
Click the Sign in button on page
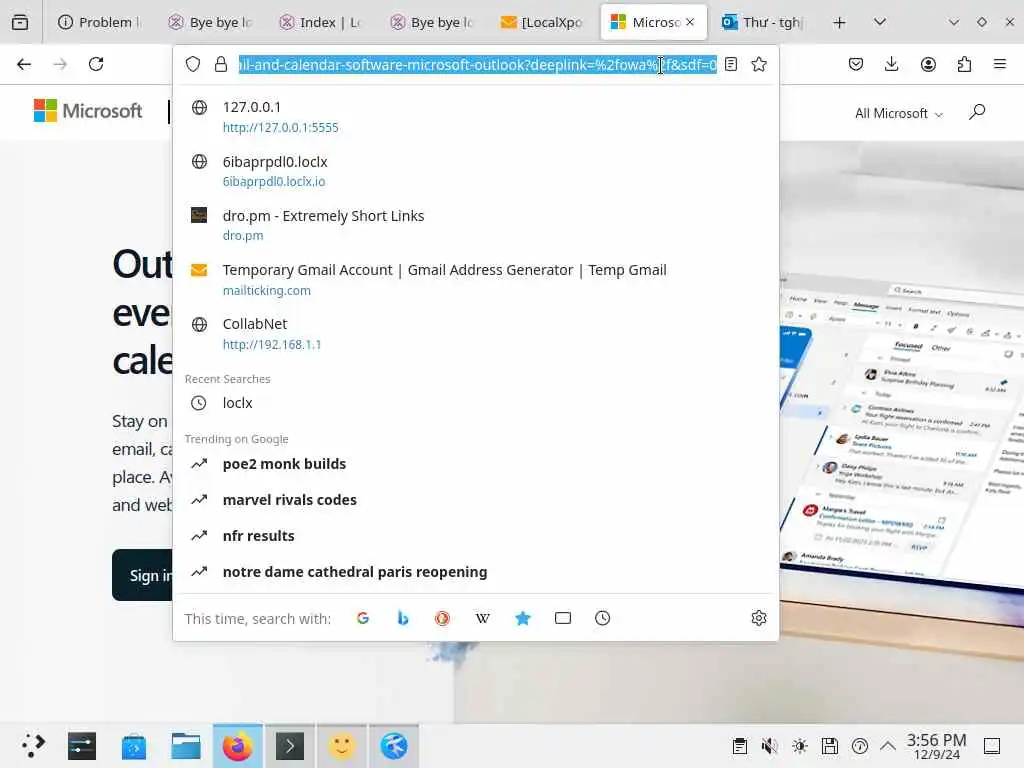click(x=142, y=575)
